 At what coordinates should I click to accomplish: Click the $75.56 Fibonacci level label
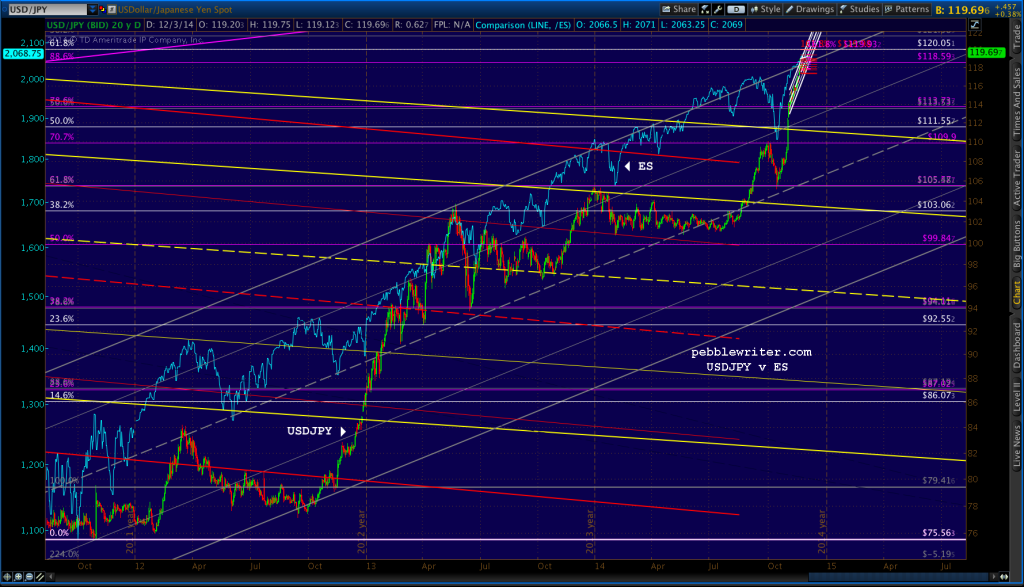click(938, 532)
